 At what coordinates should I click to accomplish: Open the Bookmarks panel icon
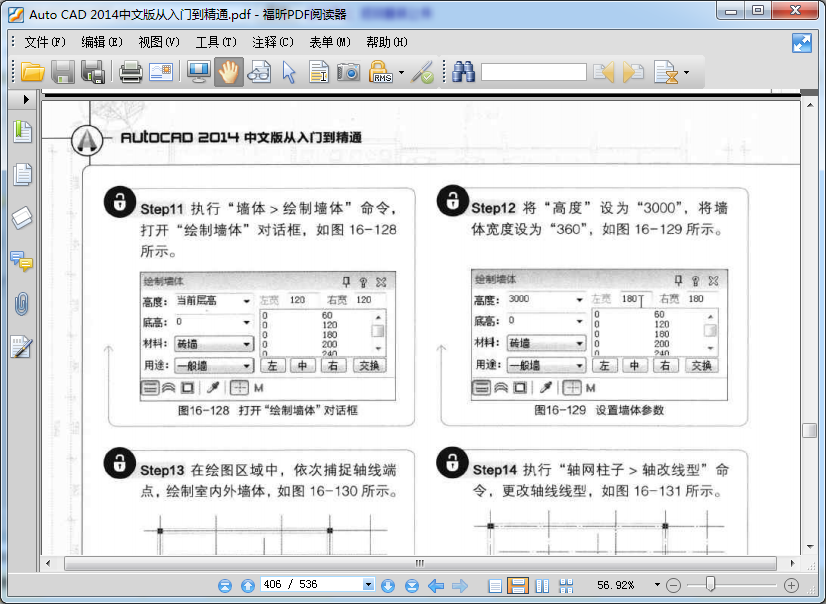(22, 132)
